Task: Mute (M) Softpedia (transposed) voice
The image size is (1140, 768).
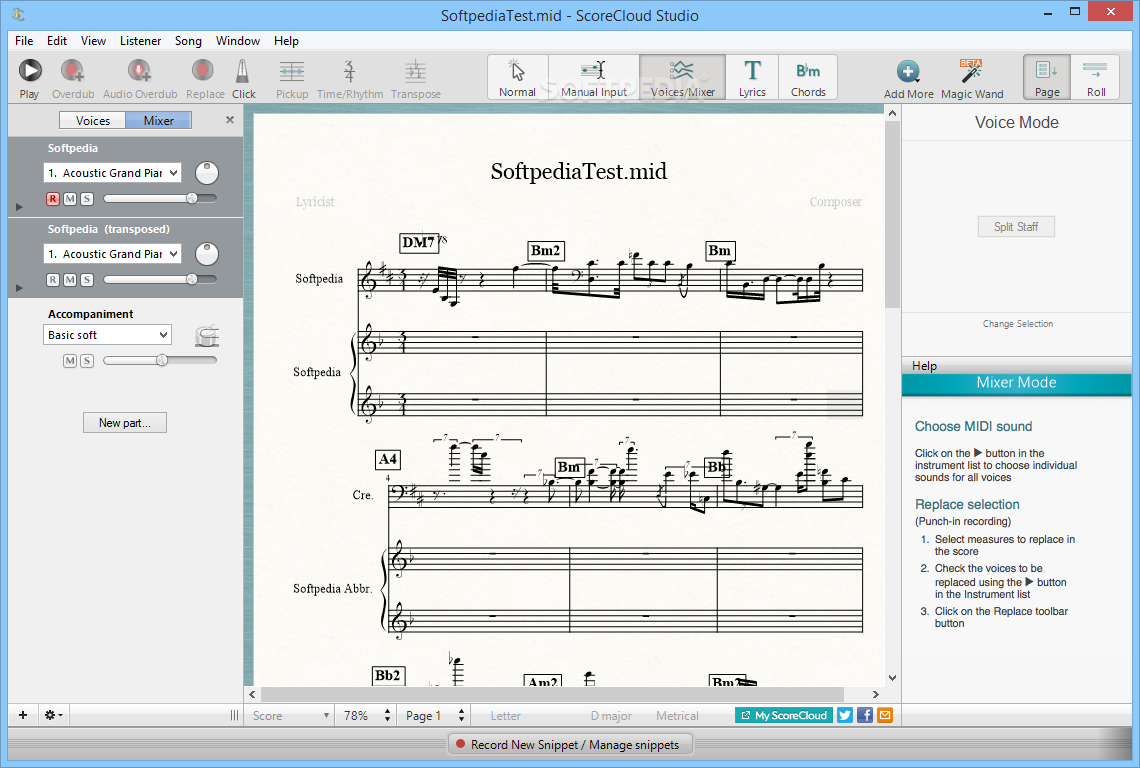Action: pyautogui.click(x=70, y=279)
